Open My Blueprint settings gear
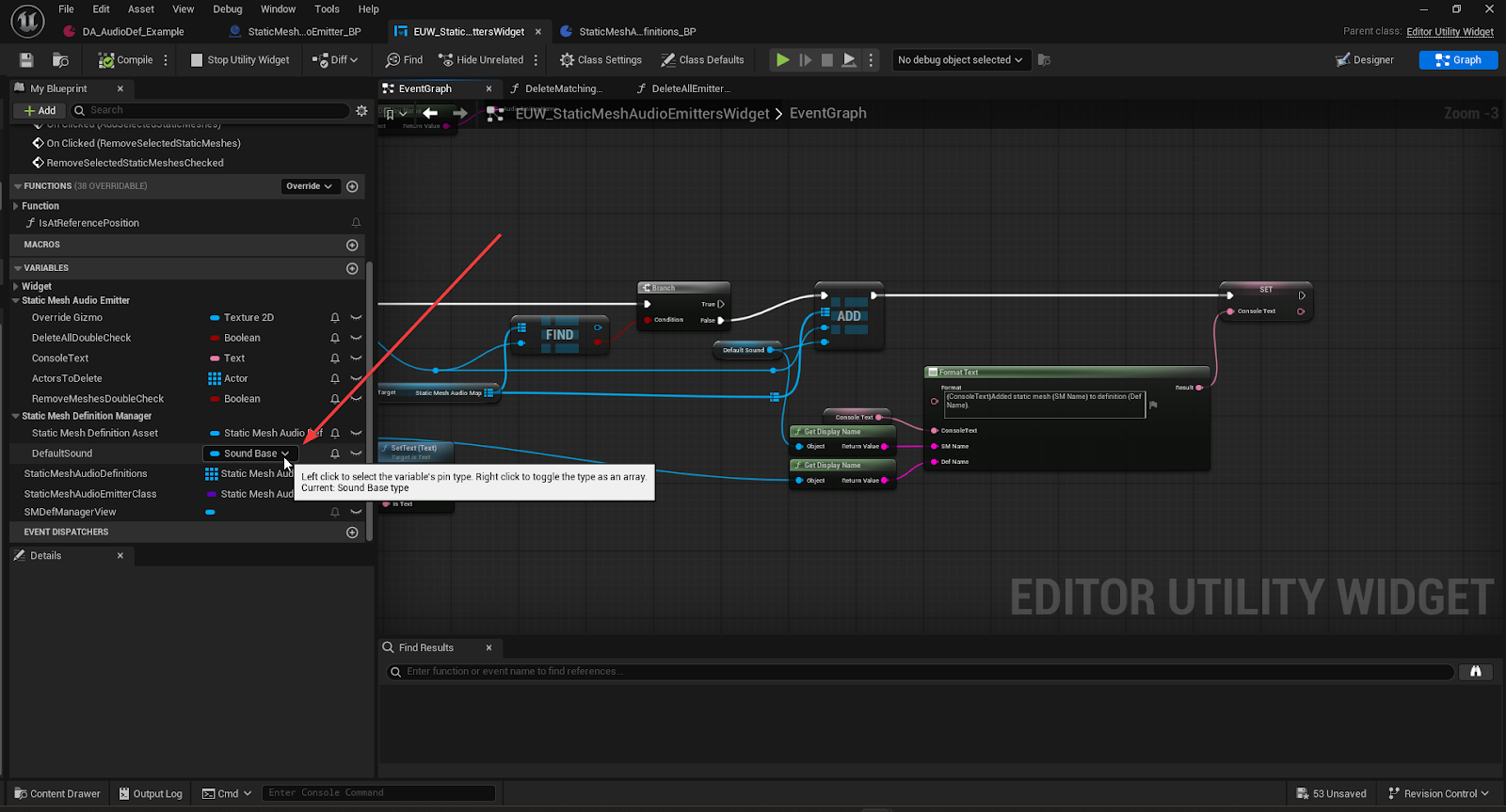Viewport: 1506px width, 812px height. tap(361, 110)
